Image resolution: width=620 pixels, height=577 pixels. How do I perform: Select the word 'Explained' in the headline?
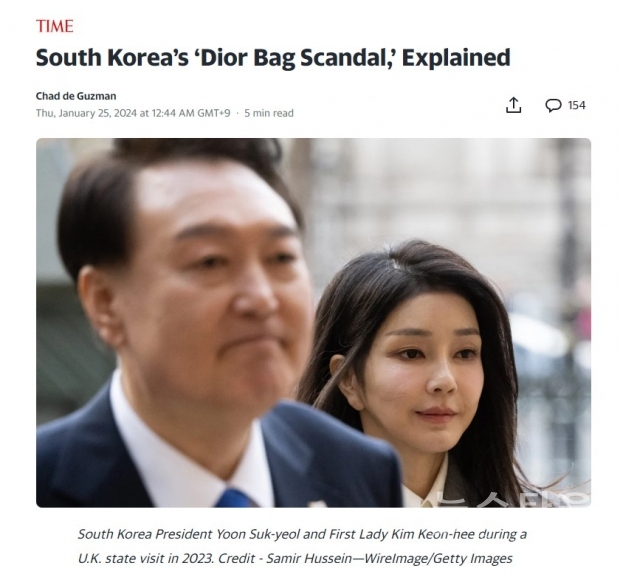456,58
